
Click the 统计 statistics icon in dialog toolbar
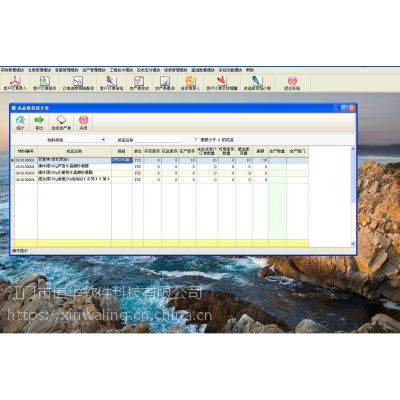click(x=20, y=122)
